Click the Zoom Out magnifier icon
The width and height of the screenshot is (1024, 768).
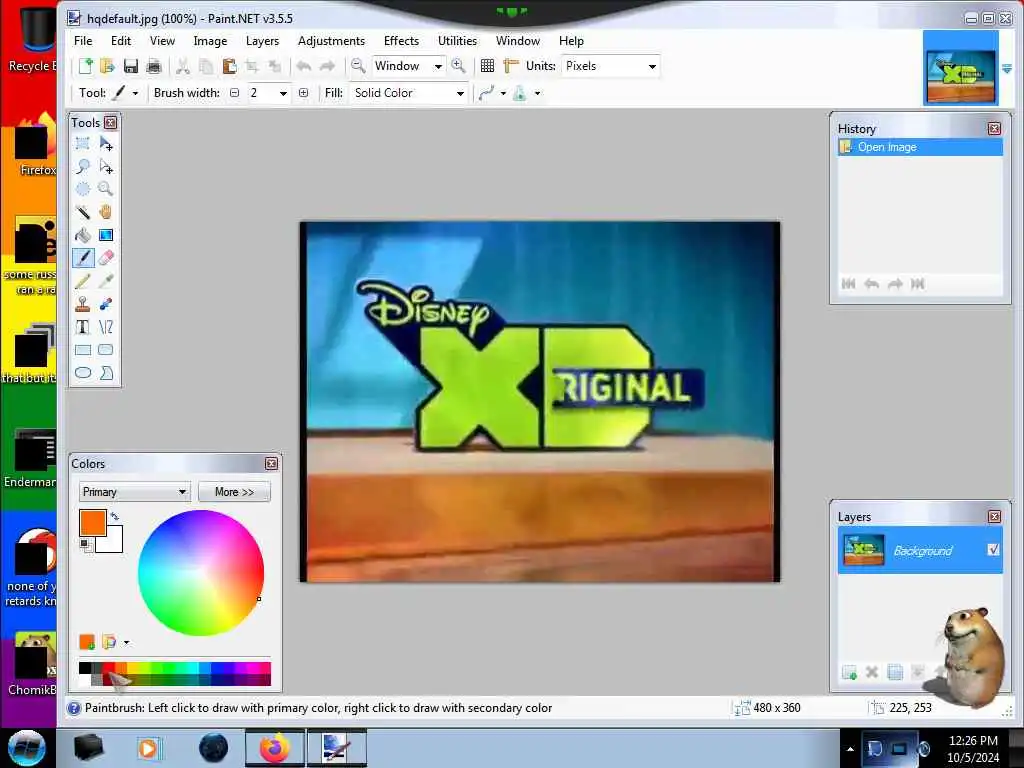358,66
